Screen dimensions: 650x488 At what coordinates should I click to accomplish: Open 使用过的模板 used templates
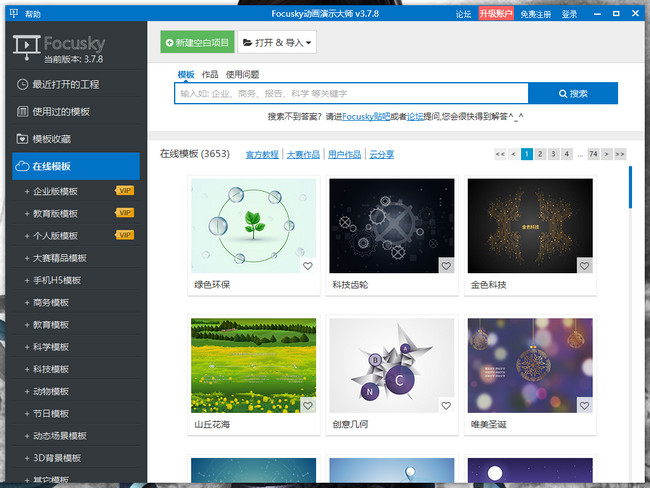pyautogui.click(x=76, y=112)
